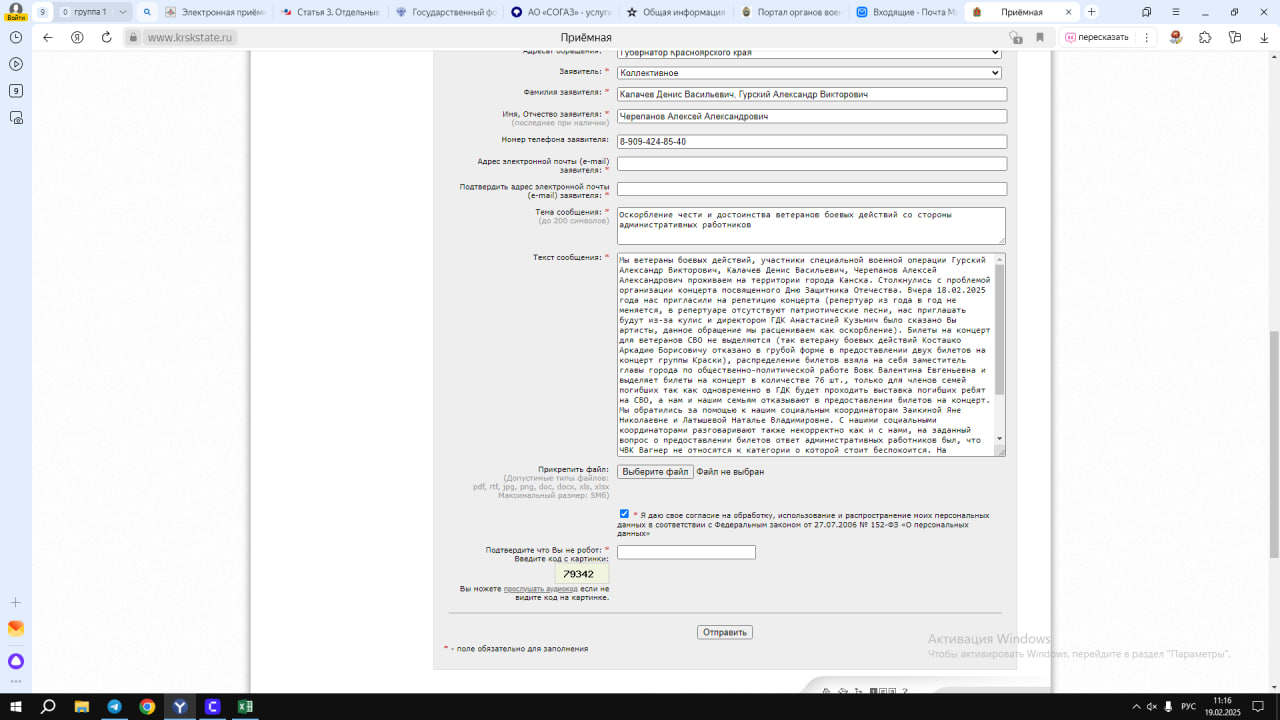The image size is (1280, 720).
Task: Click the Отправить submit button
Action: pos(725,632)
